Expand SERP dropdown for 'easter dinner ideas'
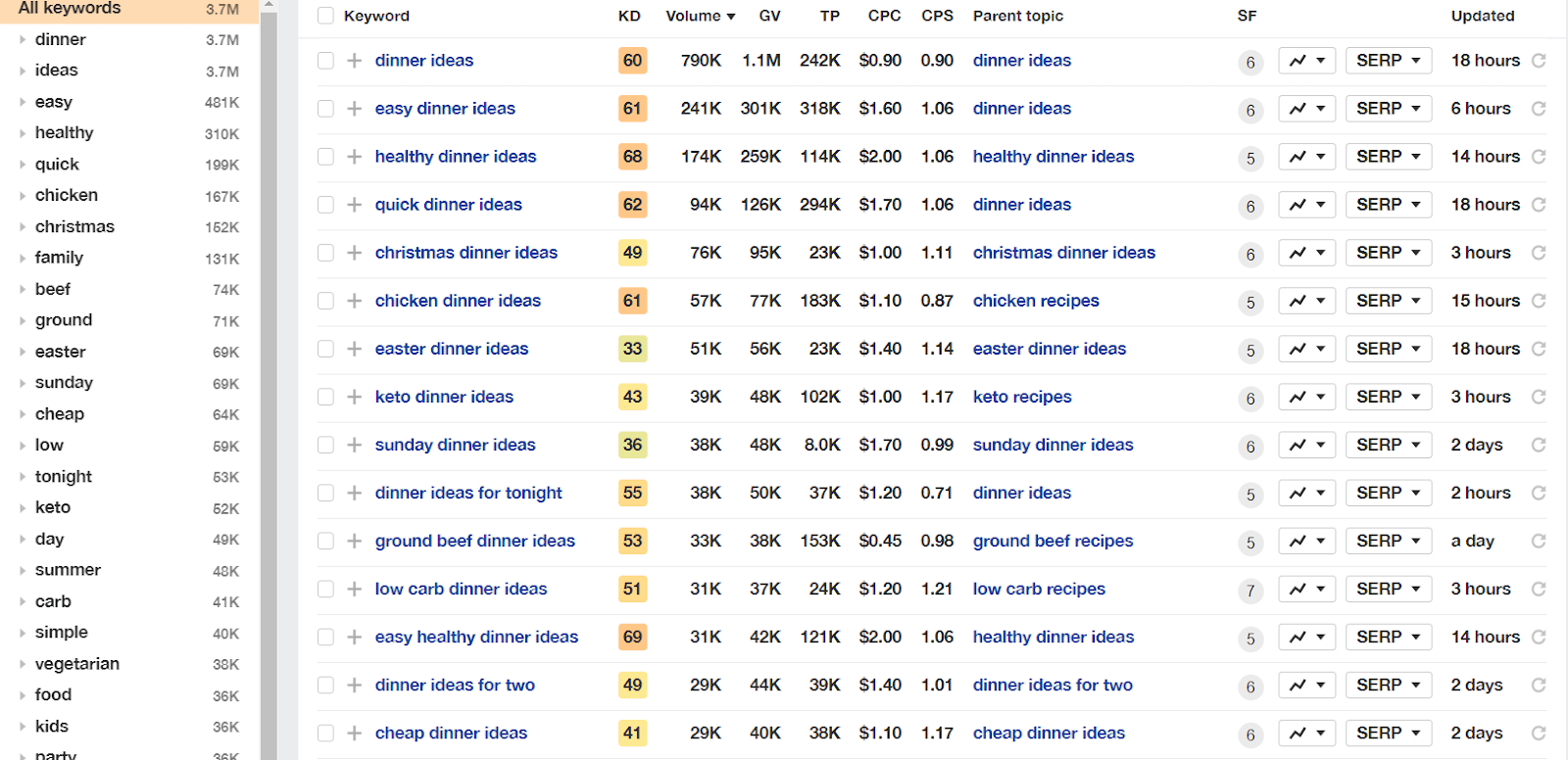The image size is (1568, 760). tap(1388, 349)
